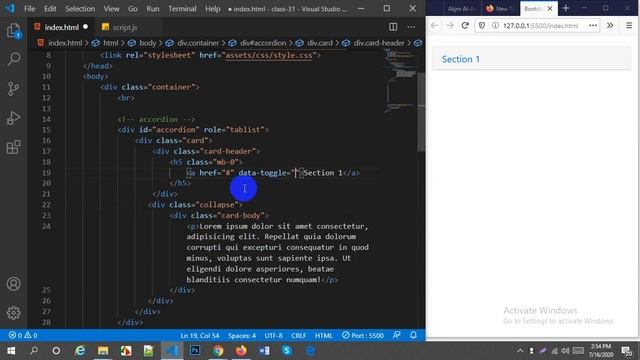This screenshot has height=360, width=640.
Task: Click Firefox back arrow button
Action: coord(434,25)
